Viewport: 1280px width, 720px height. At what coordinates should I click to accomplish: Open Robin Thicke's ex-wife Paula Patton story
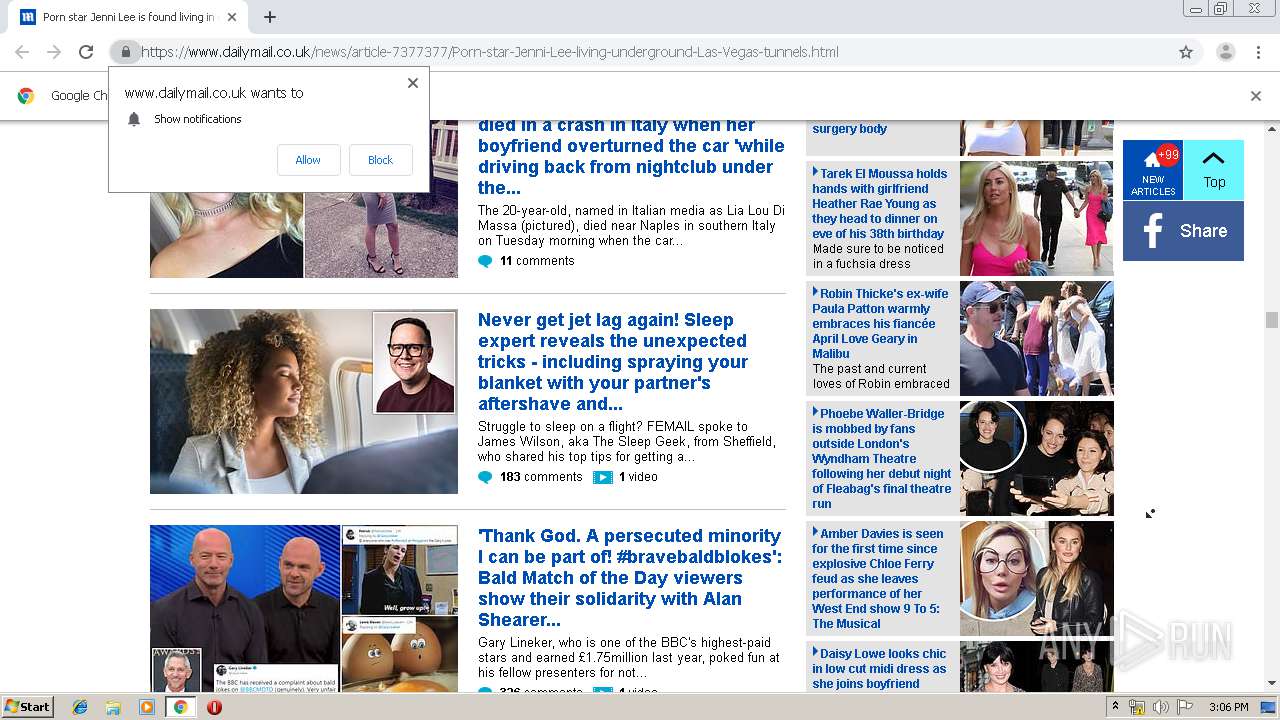click(880, 323)
